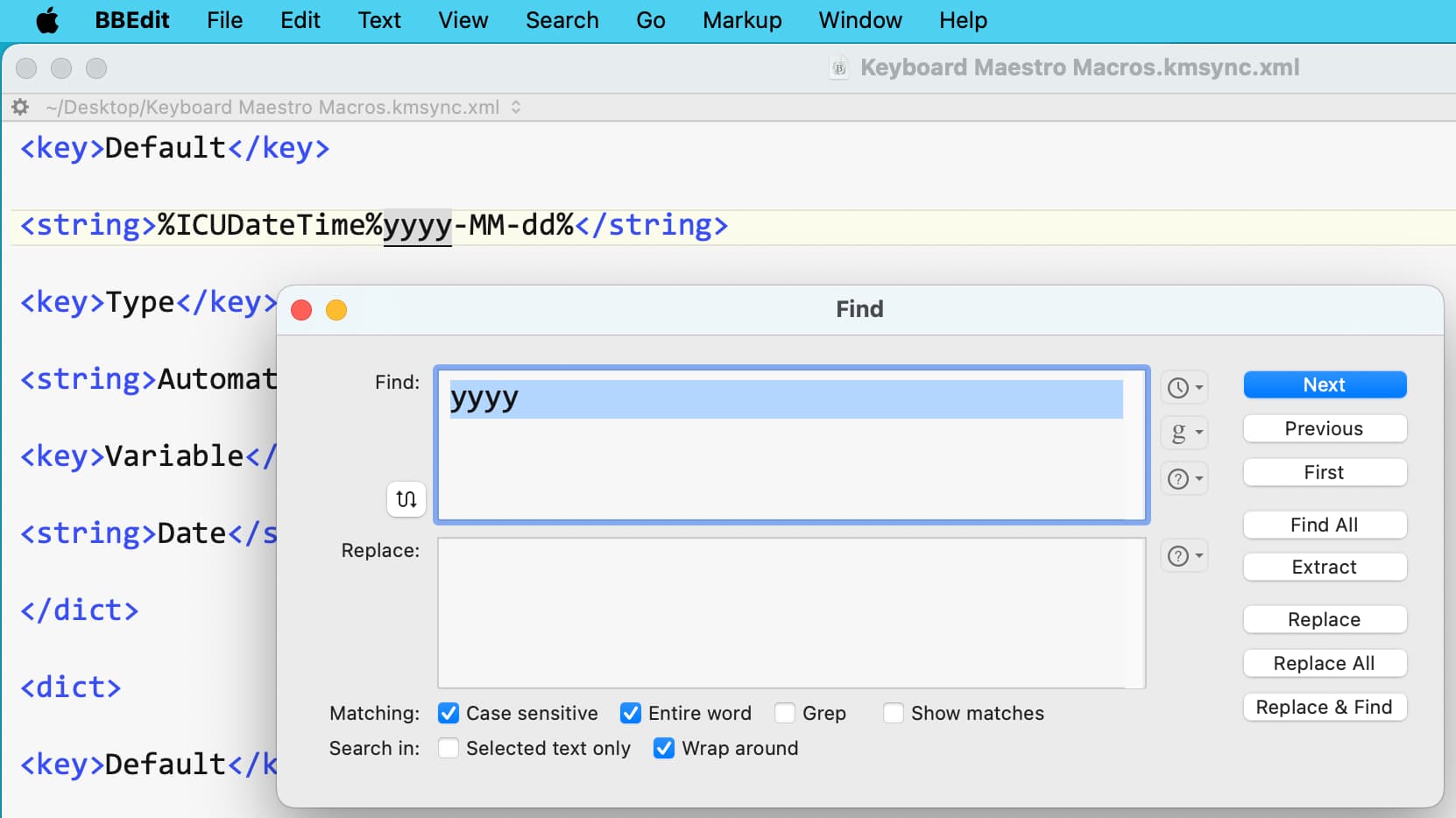The height and width of the screenshot is (818, 1456).
Task: Open the Window menu
Action: [860, 20]
